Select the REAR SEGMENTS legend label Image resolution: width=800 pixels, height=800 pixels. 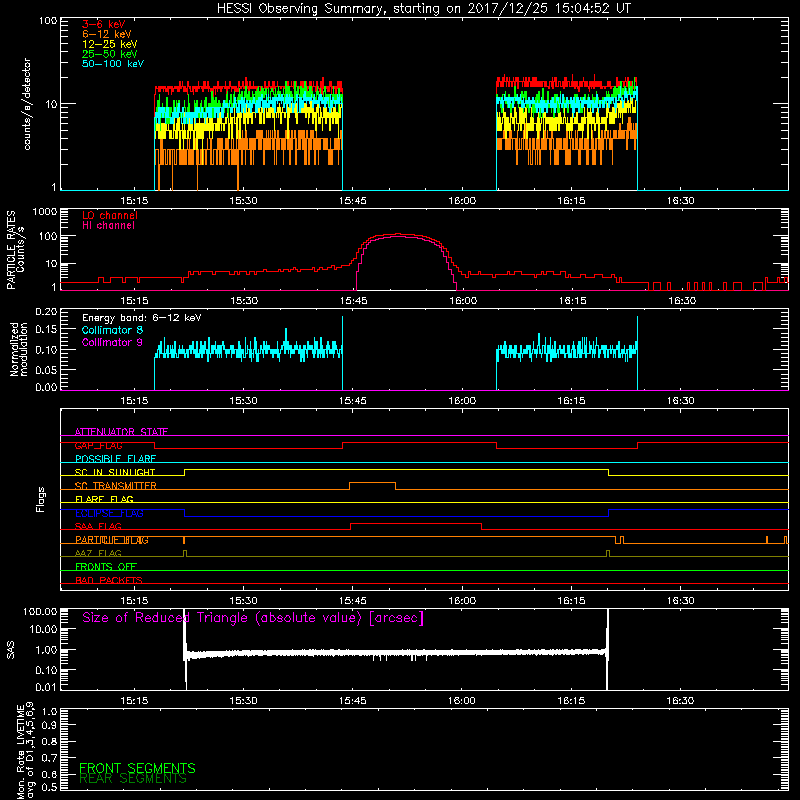pyautogui.click(x=133, y=779)
